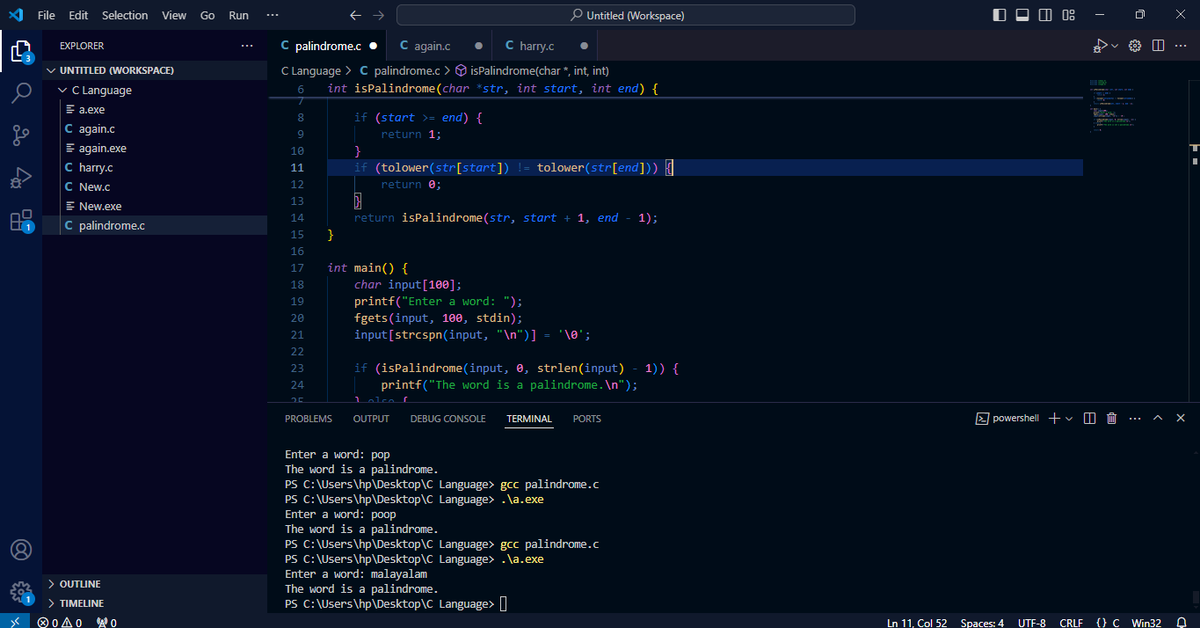Open Explorer Views and More Actions ellipsis
The image size is (1200, 628).
tap(247, 46)
